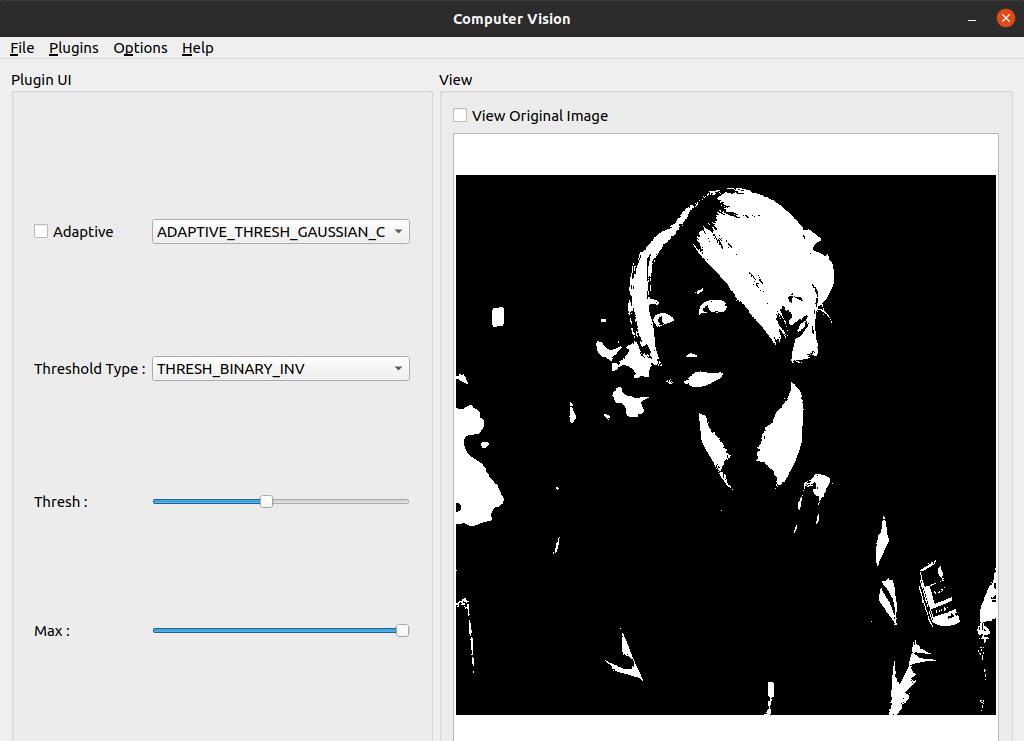Click the Threshold Type label
1024x741 pixels.
pyautogui.click(x=89, y=369)
